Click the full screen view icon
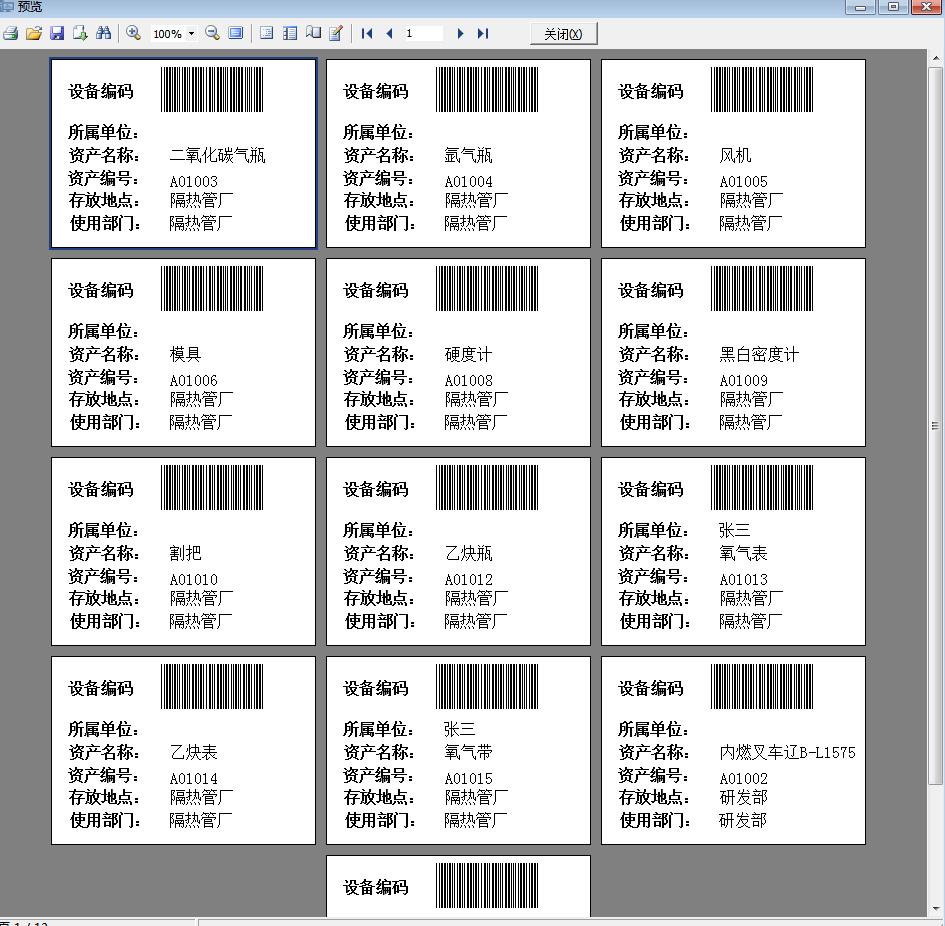945x926 pixels. tap(236, 33)
